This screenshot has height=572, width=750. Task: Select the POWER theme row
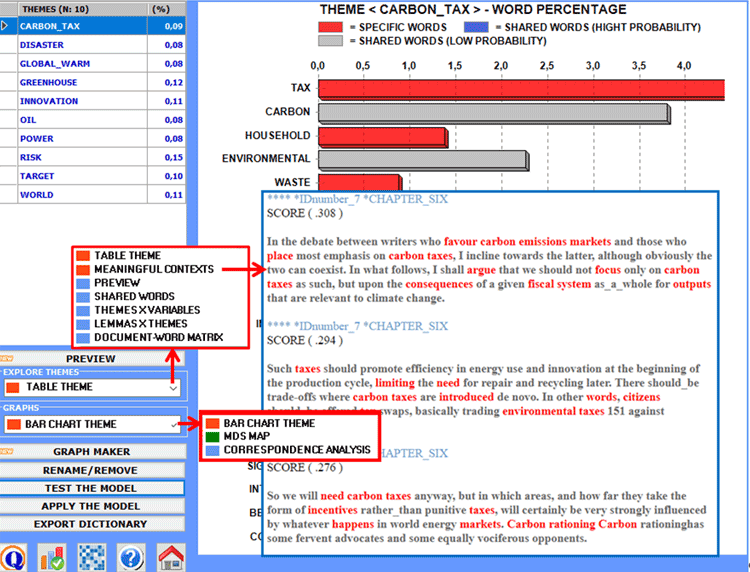[x=93, y=138]
